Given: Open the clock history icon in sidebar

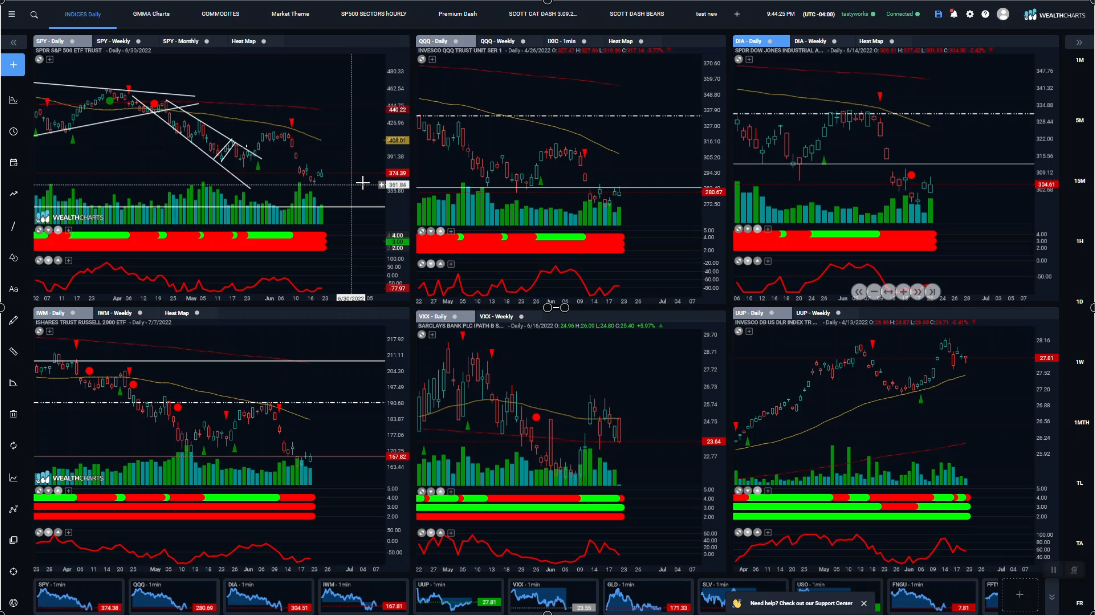Looking at the screenshot, I should click(13, 131).
